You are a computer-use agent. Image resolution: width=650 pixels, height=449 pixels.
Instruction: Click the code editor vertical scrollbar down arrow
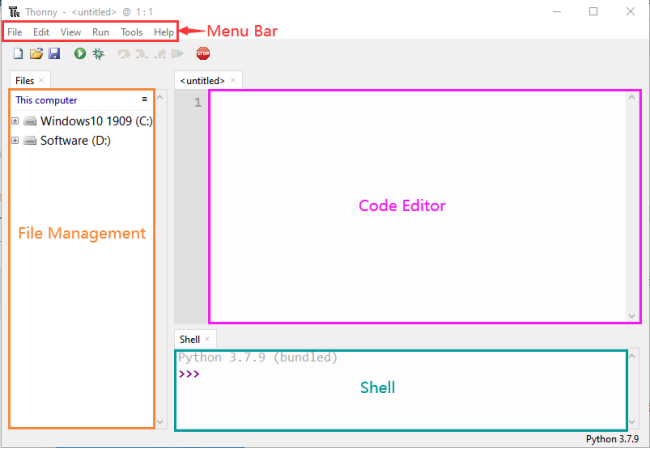(632, 316)
